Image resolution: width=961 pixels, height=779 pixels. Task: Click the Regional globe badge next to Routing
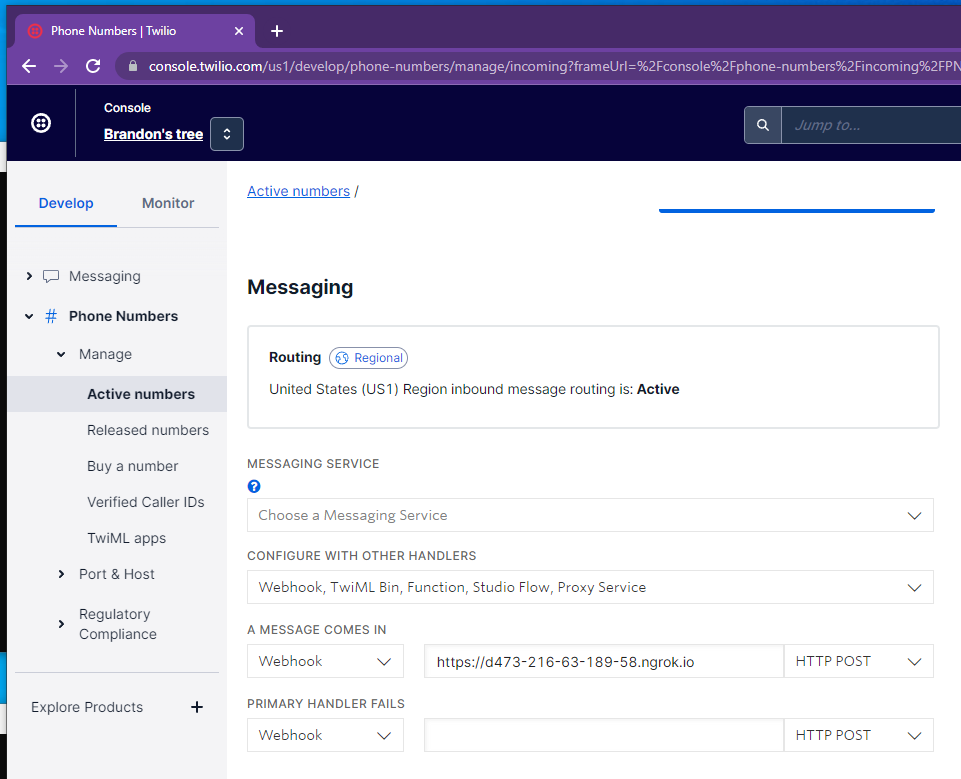point(366,357)
